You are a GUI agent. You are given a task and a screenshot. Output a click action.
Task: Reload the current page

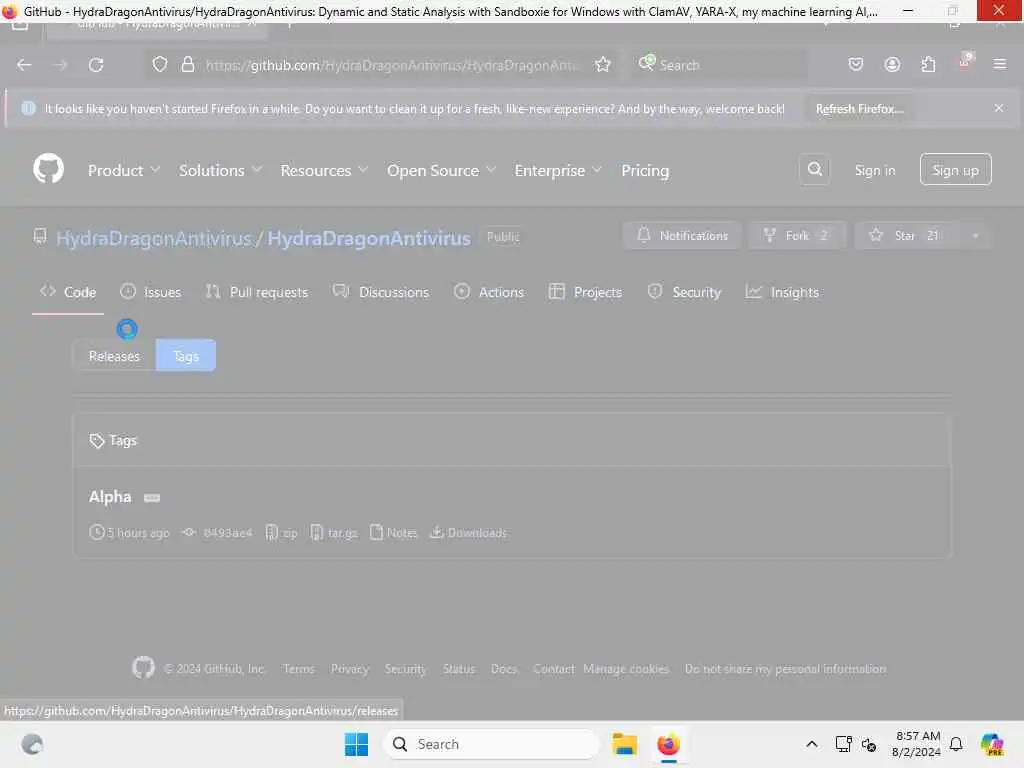96,65
